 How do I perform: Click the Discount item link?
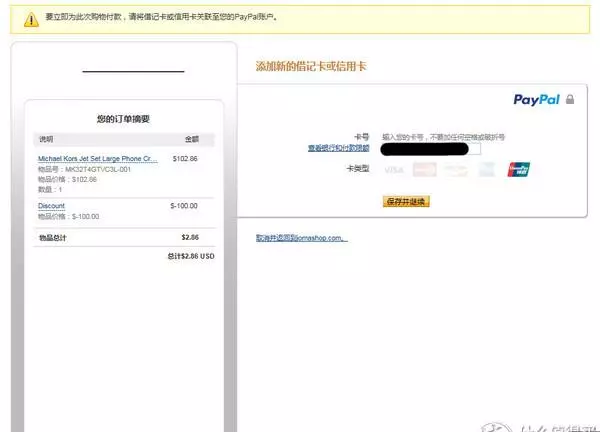click(51, 206)
